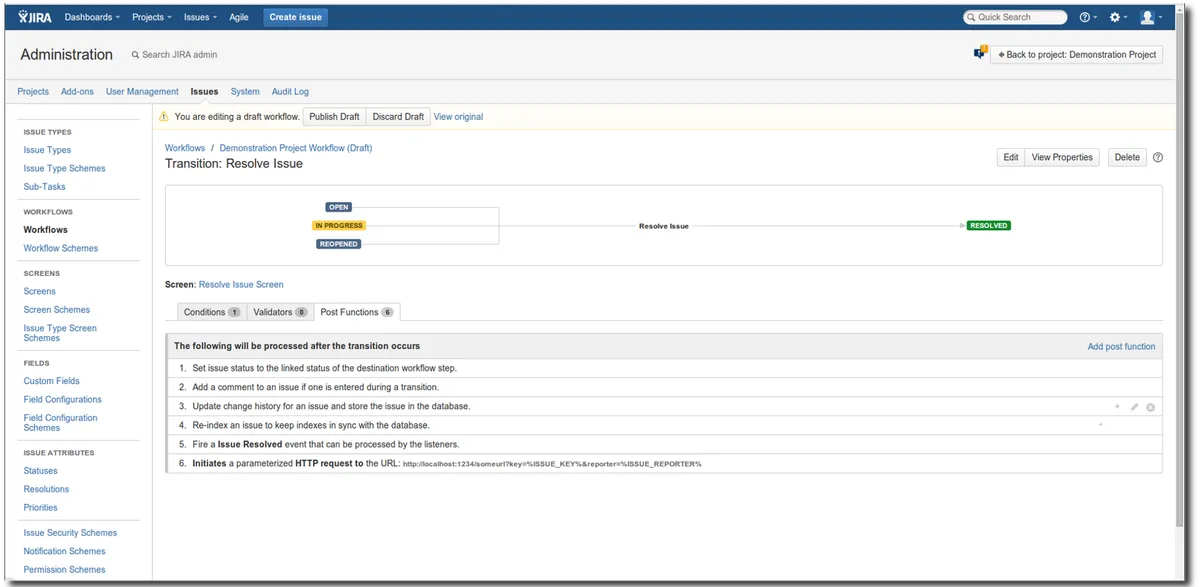1200x587 pixels.
Task: Open the Agile menu
Action: (239, 17)
